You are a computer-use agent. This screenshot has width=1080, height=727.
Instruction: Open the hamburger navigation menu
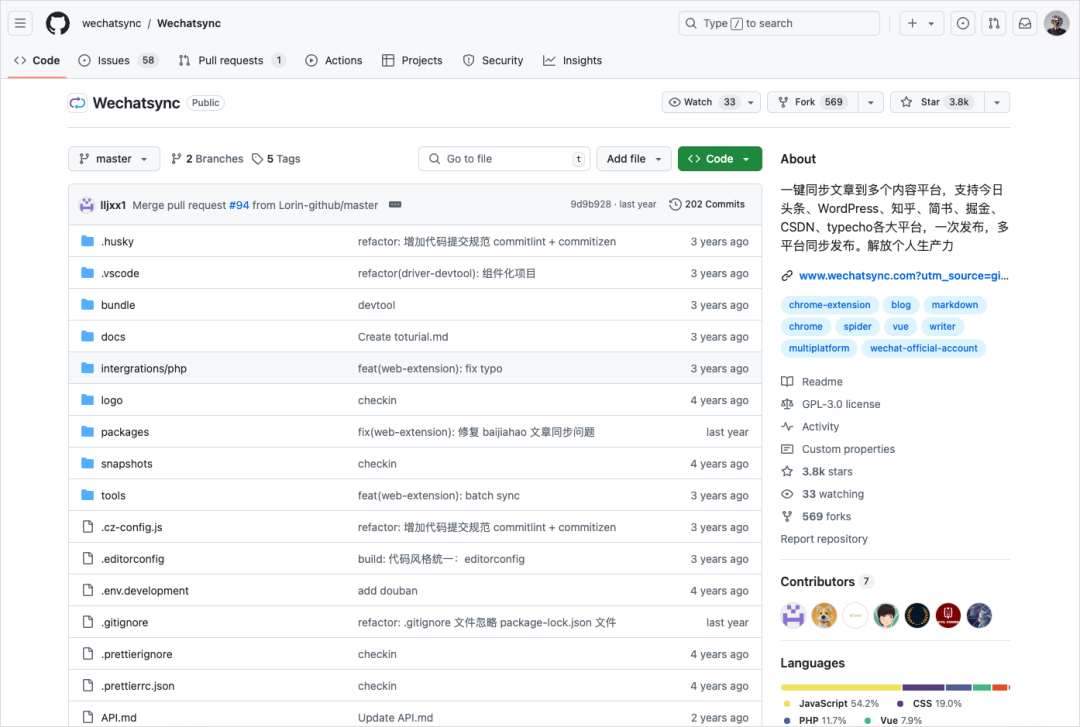pyautogui.click(x=21, y=23)
